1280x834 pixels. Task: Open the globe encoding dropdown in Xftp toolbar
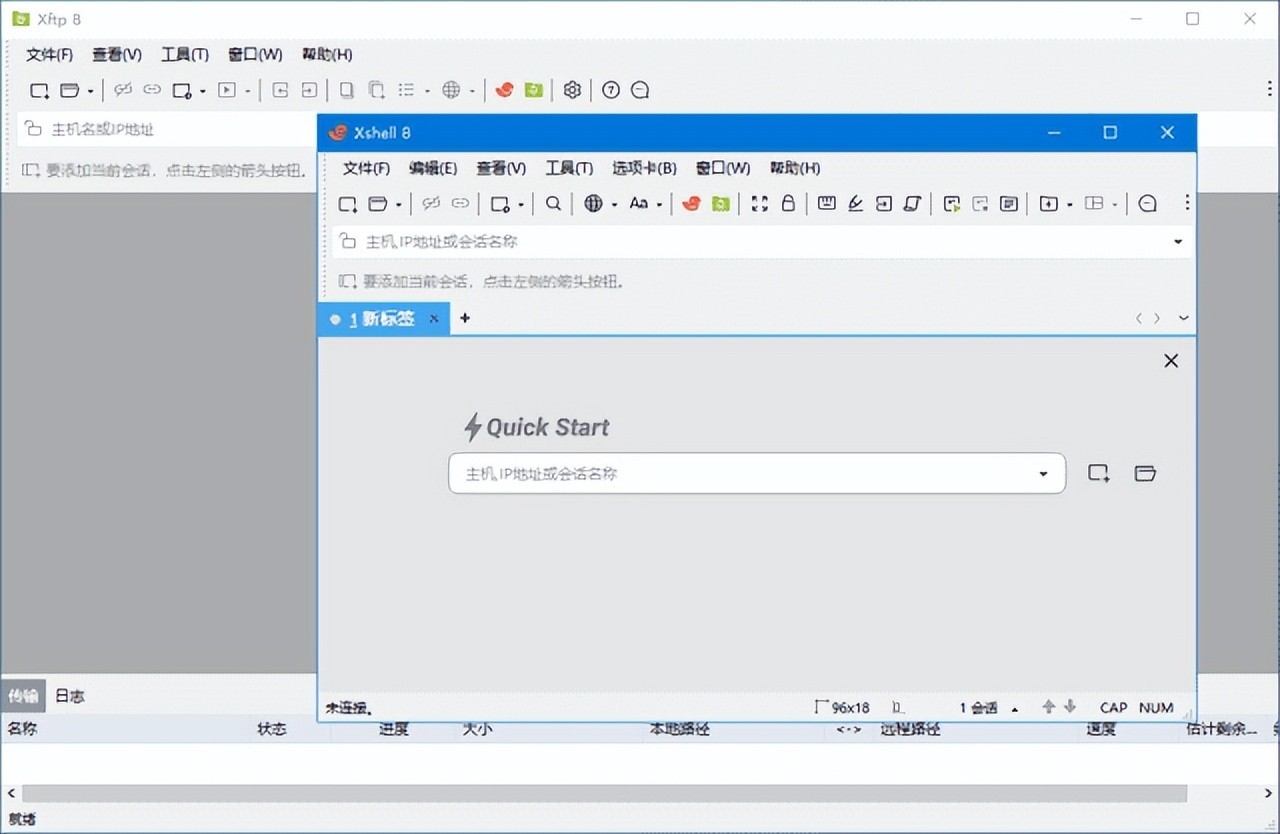tap(472, 91)
